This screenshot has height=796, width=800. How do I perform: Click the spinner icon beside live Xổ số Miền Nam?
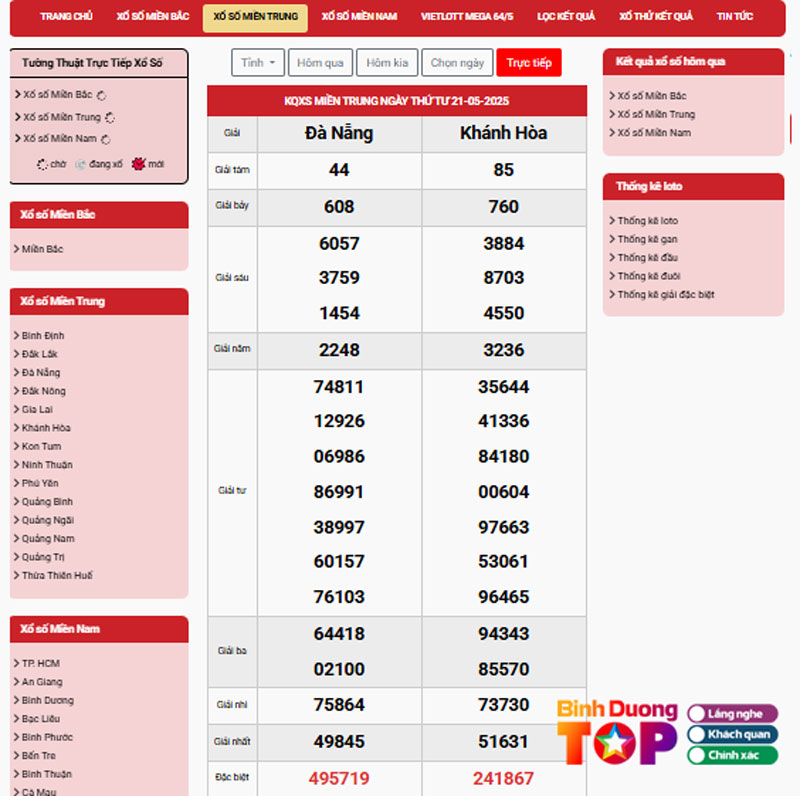coord(106,140)
